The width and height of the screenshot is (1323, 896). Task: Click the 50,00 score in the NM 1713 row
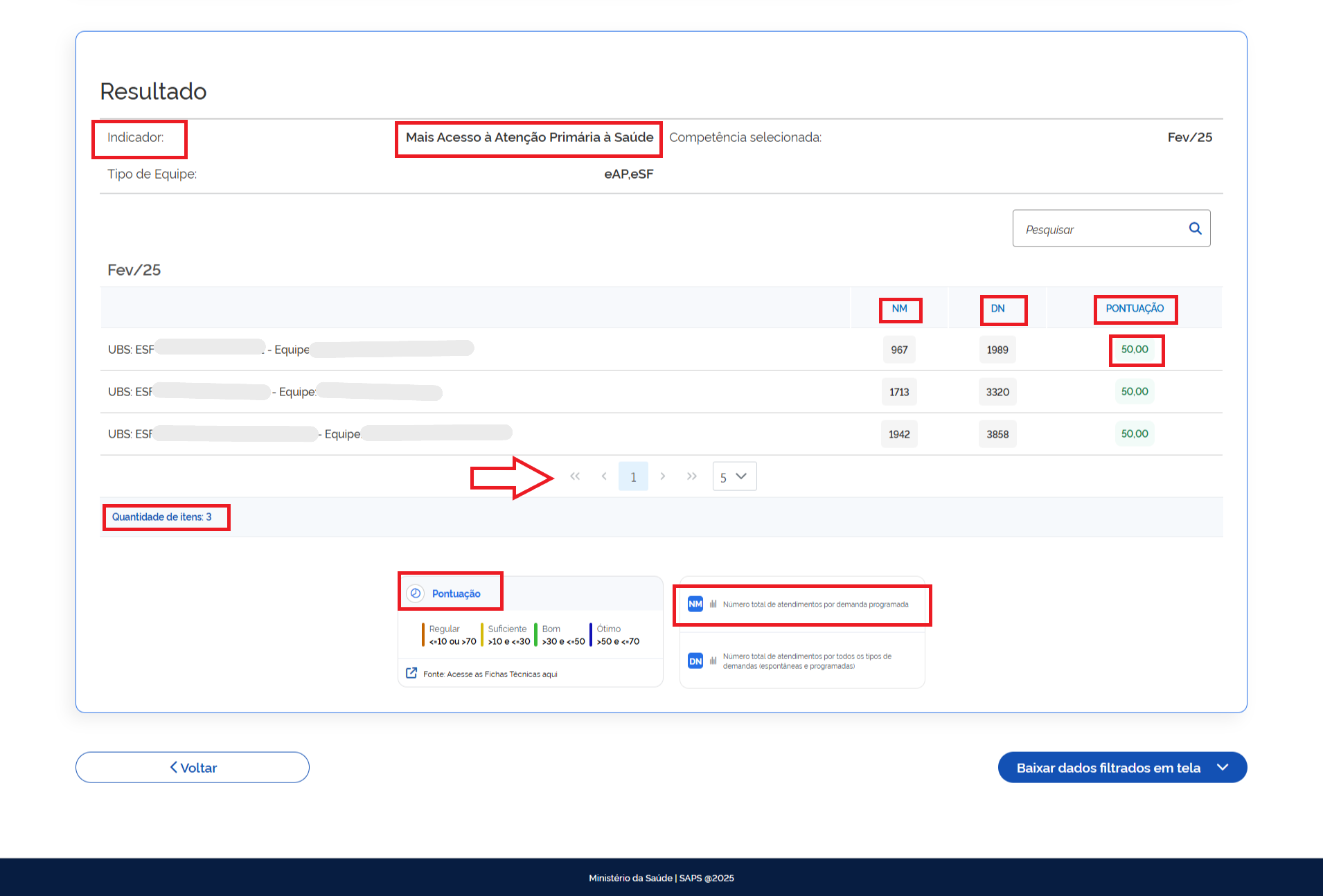tap(1135, 392)
